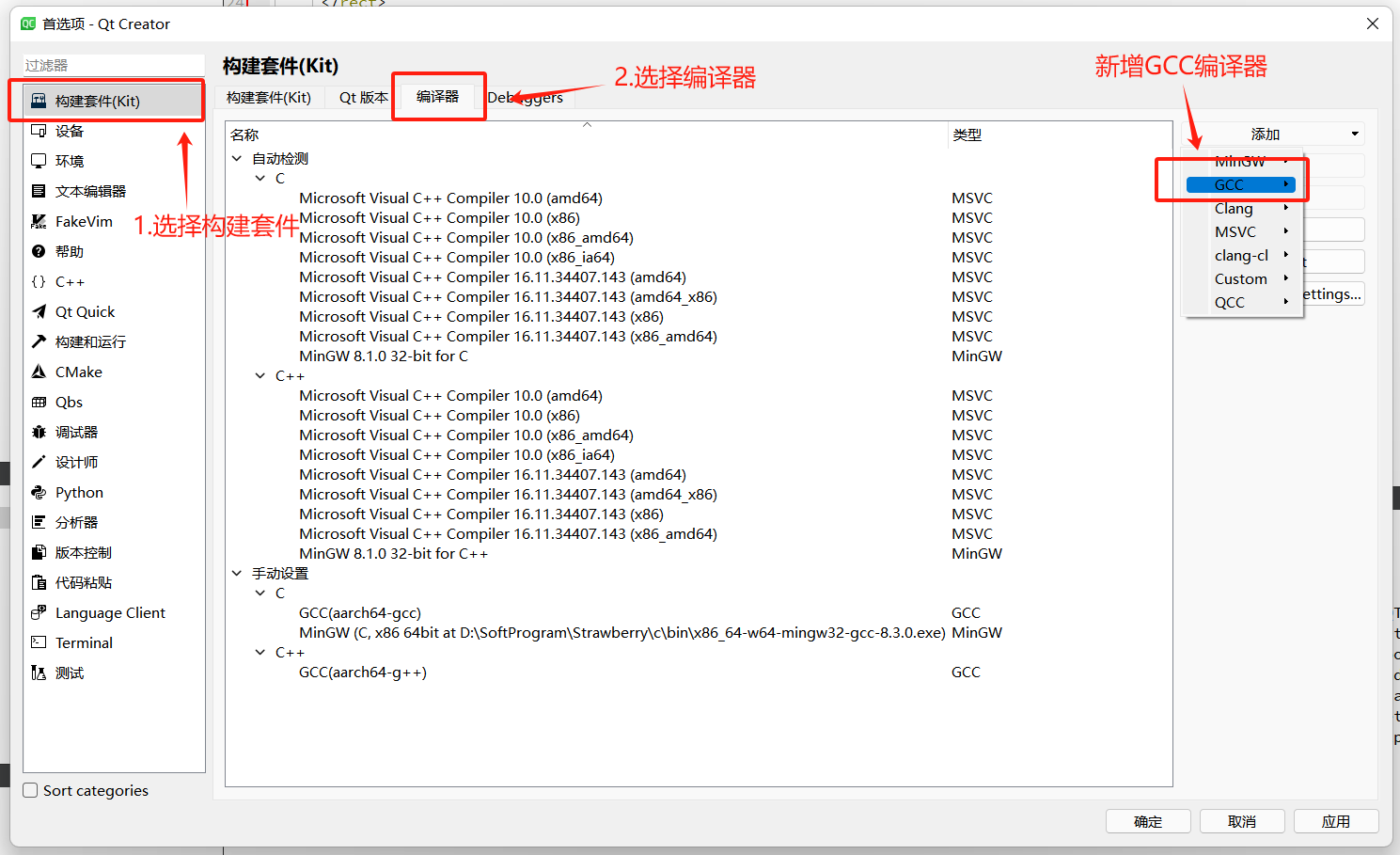Select MinGW 8.1.0 32-bit for C++ row
Viewport: 1400px width, 855px height.
pyautogui.click(x=699, y=553)
